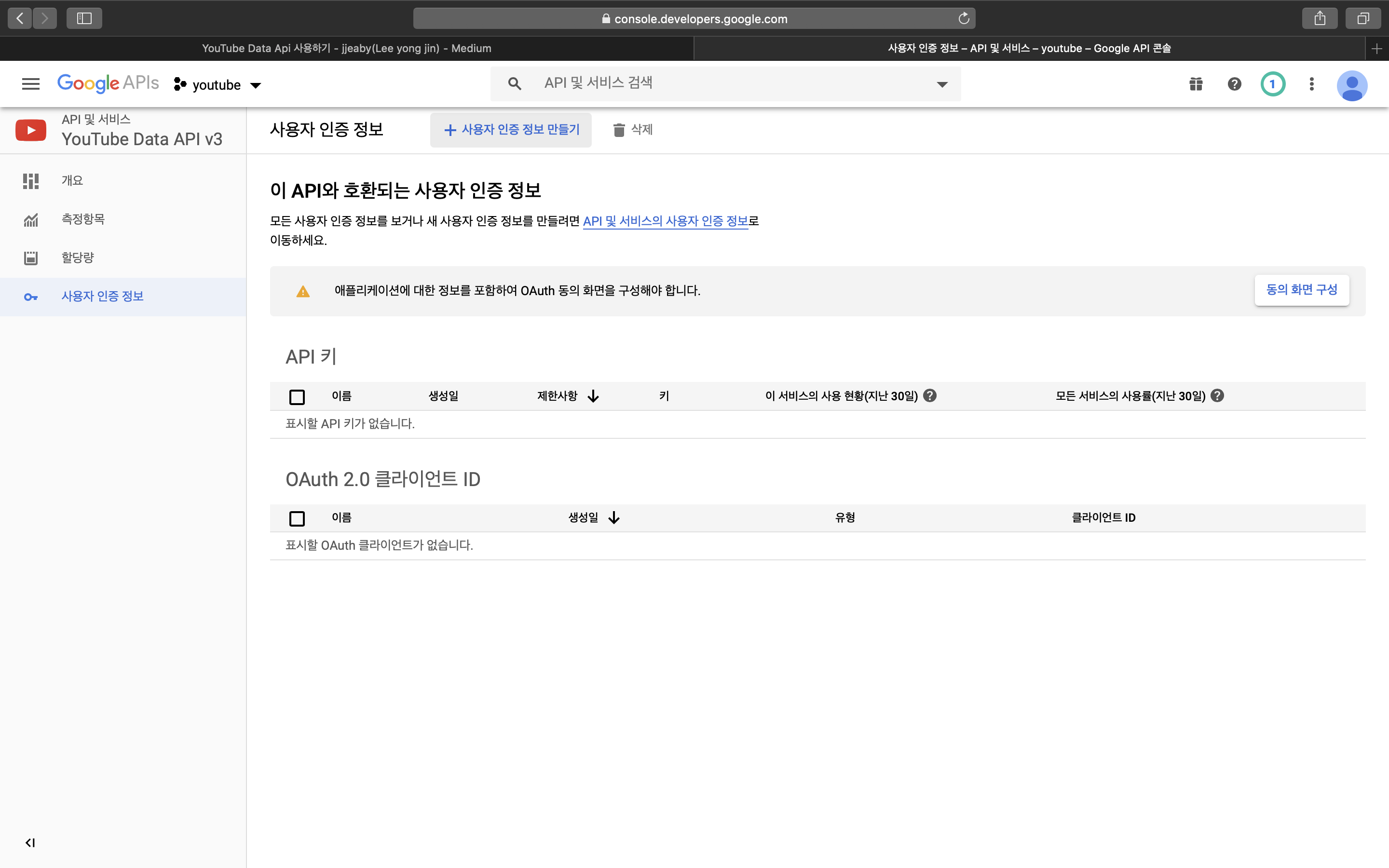Add a new tab with plus icon

point(1376,49)
